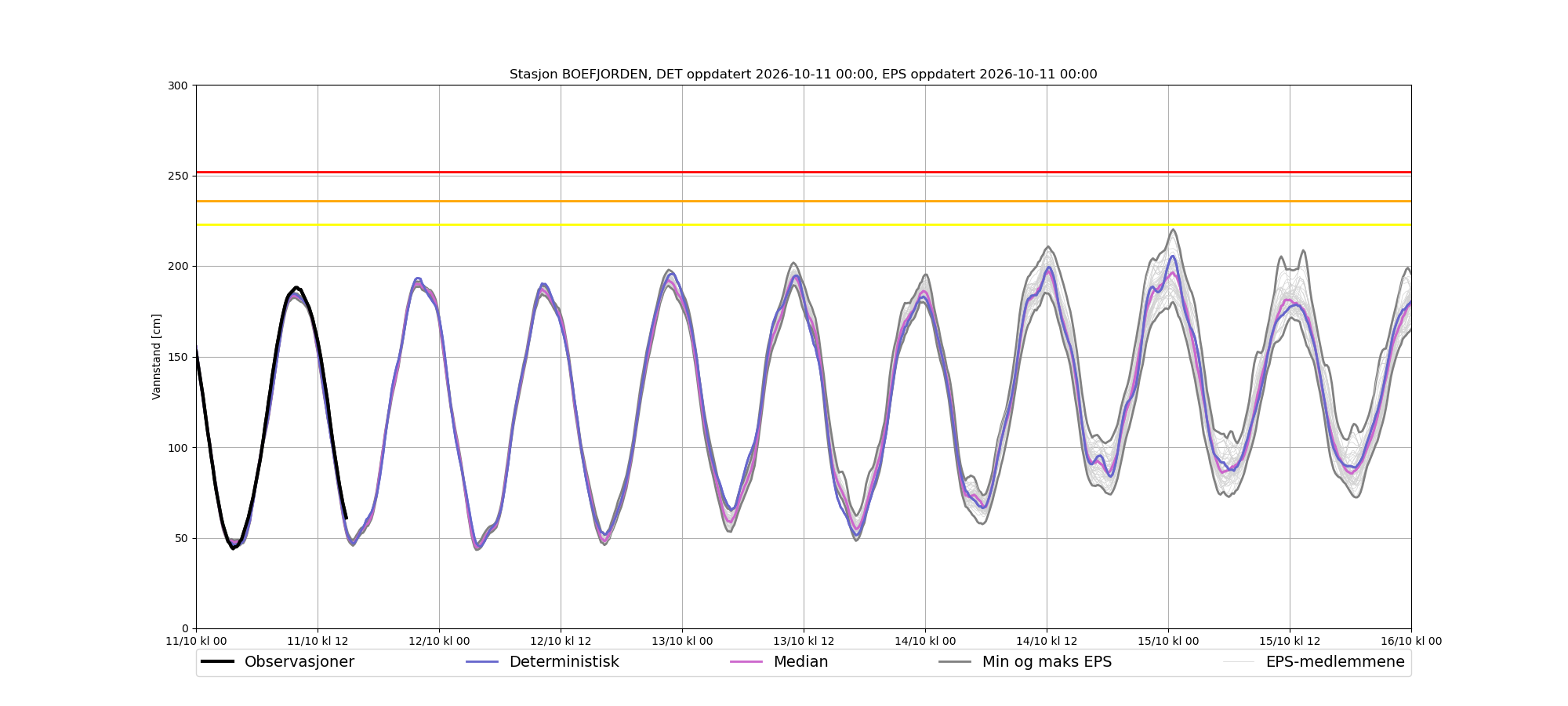This screenshot has height=706, width=1568.
Task: Click the 15/10 kl 00 x-axis tick label
Action: point(1168,641)
